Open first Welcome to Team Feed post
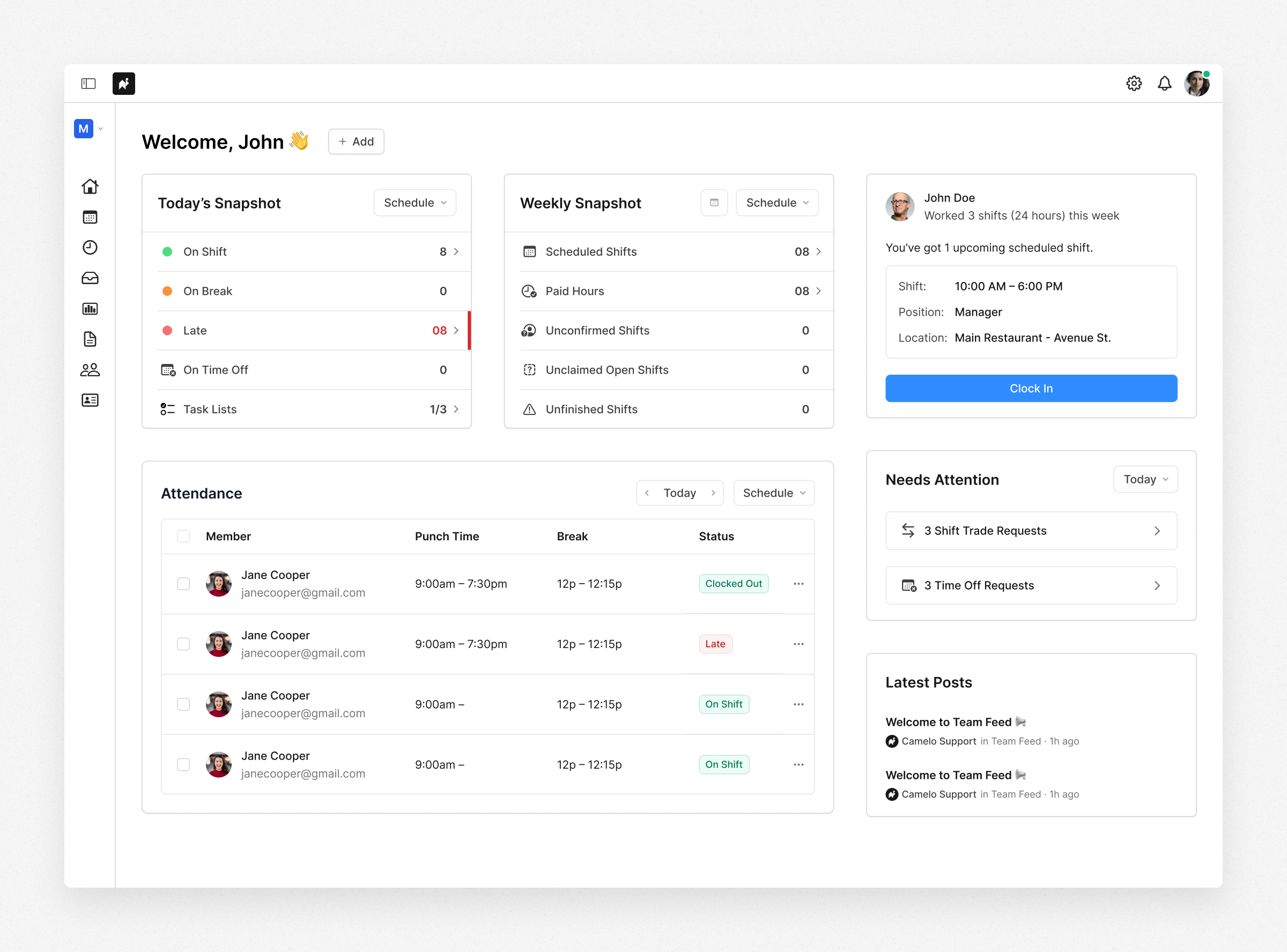The image size is (1287, 952). (x=956, y=722)
